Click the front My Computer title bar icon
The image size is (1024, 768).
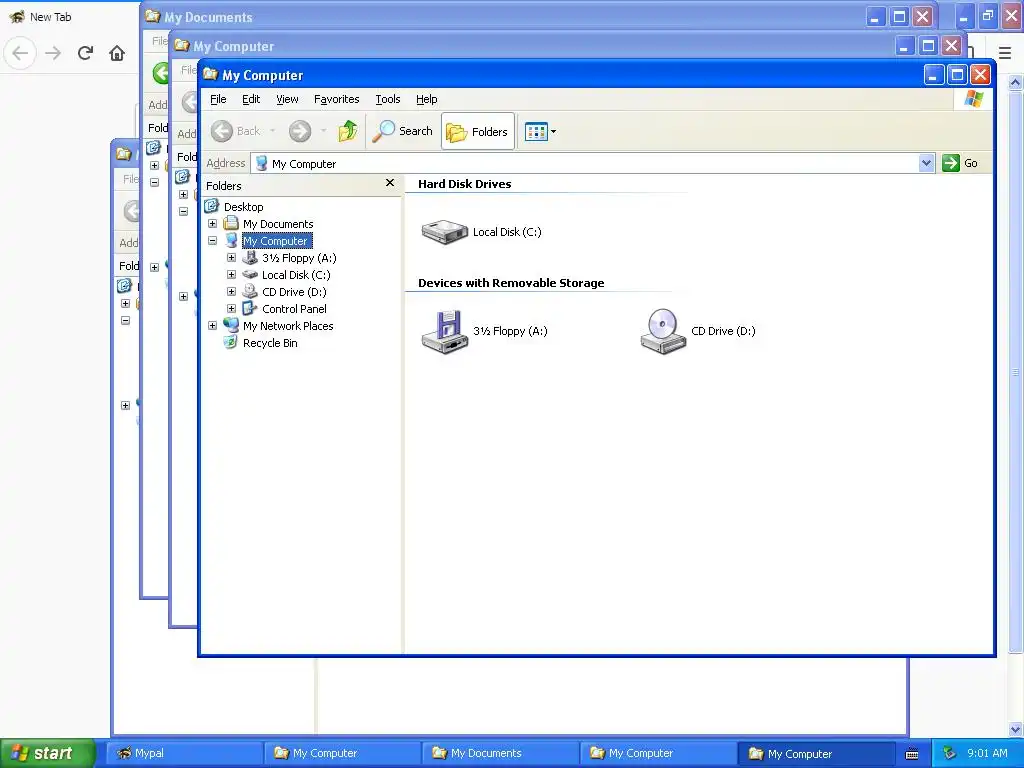pyautogui.click(x=210, y=74)
